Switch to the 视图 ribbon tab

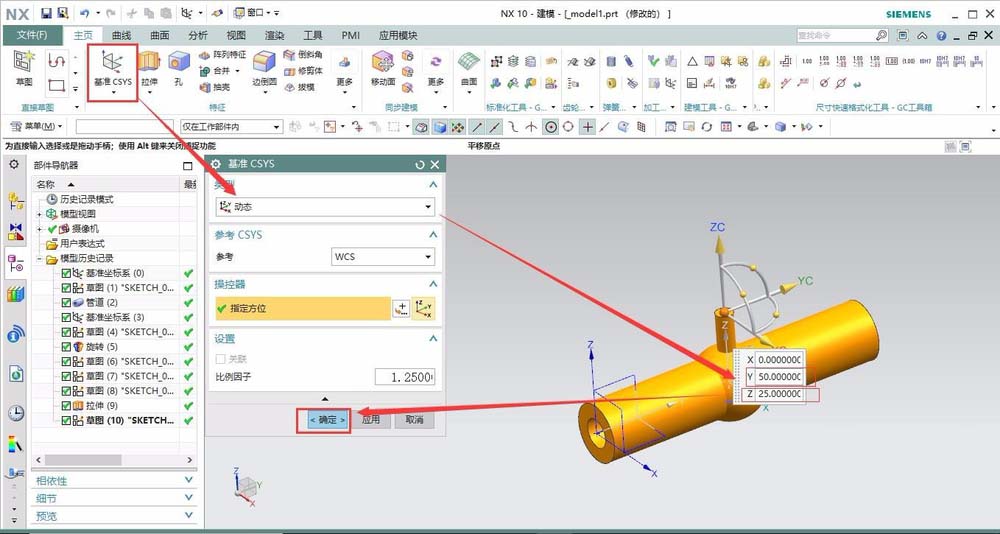[236, 36]
